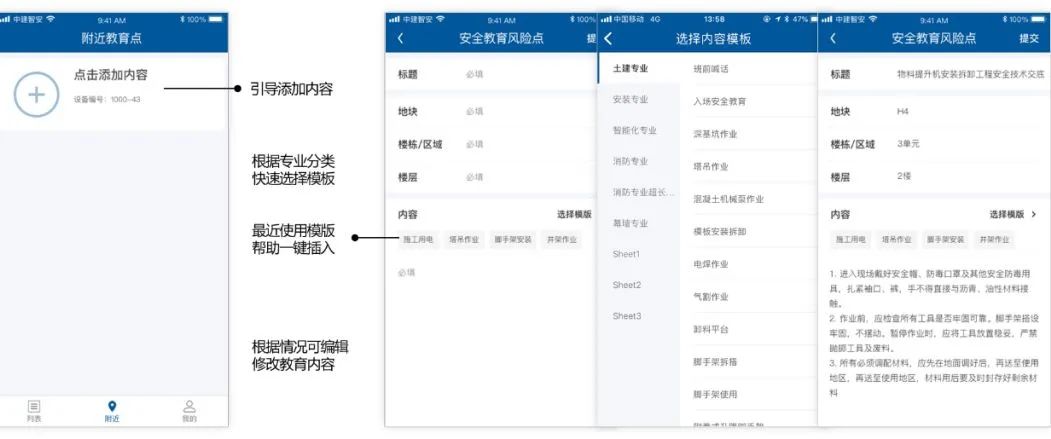Select the 入场安全教育 template
The height and width of the screenshot is (439, 1051).
[719, 101]
